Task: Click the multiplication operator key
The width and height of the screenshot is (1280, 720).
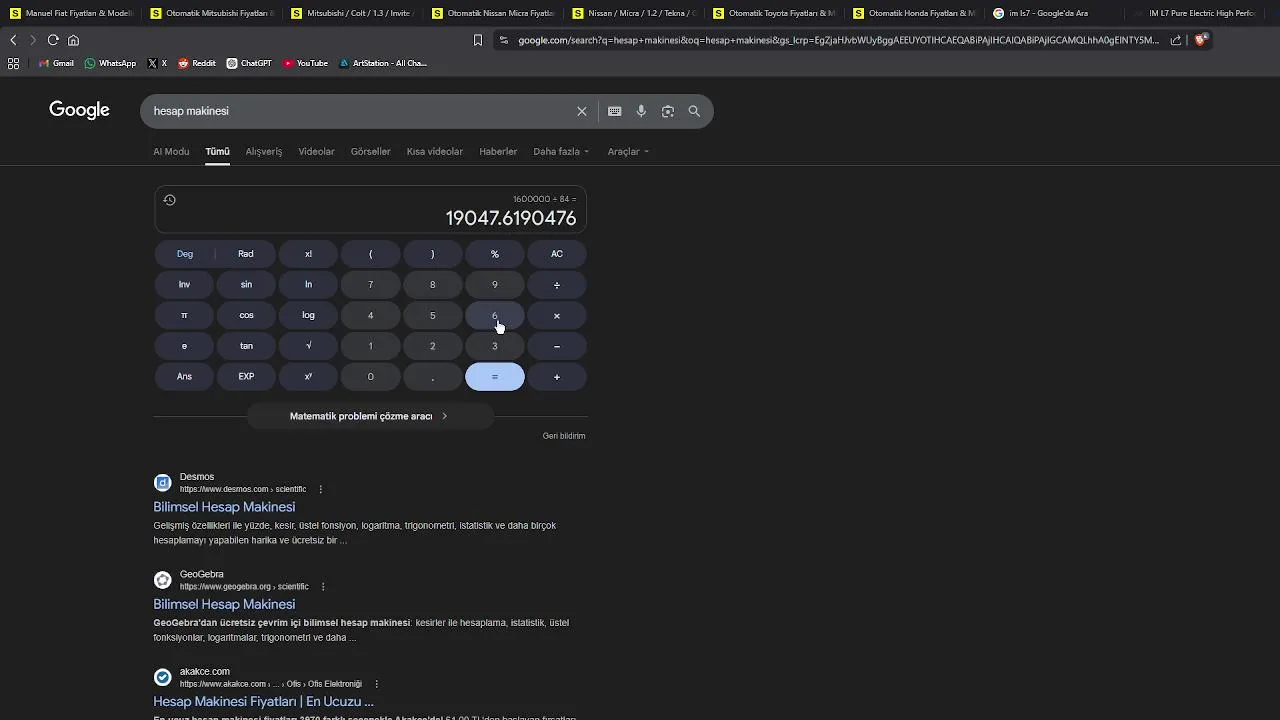Action: click(557, 316)
